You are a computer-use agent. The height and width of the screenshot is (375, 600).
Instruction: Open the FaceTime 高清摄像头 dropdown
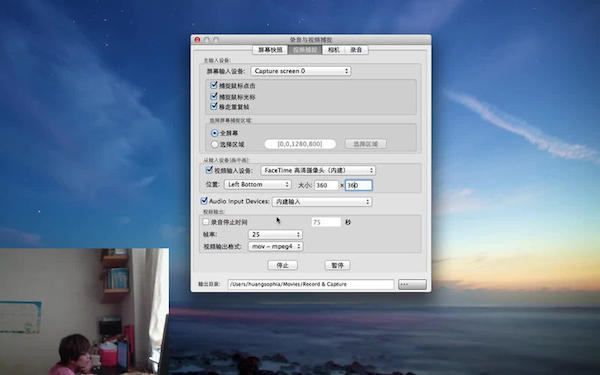point(318,170)
